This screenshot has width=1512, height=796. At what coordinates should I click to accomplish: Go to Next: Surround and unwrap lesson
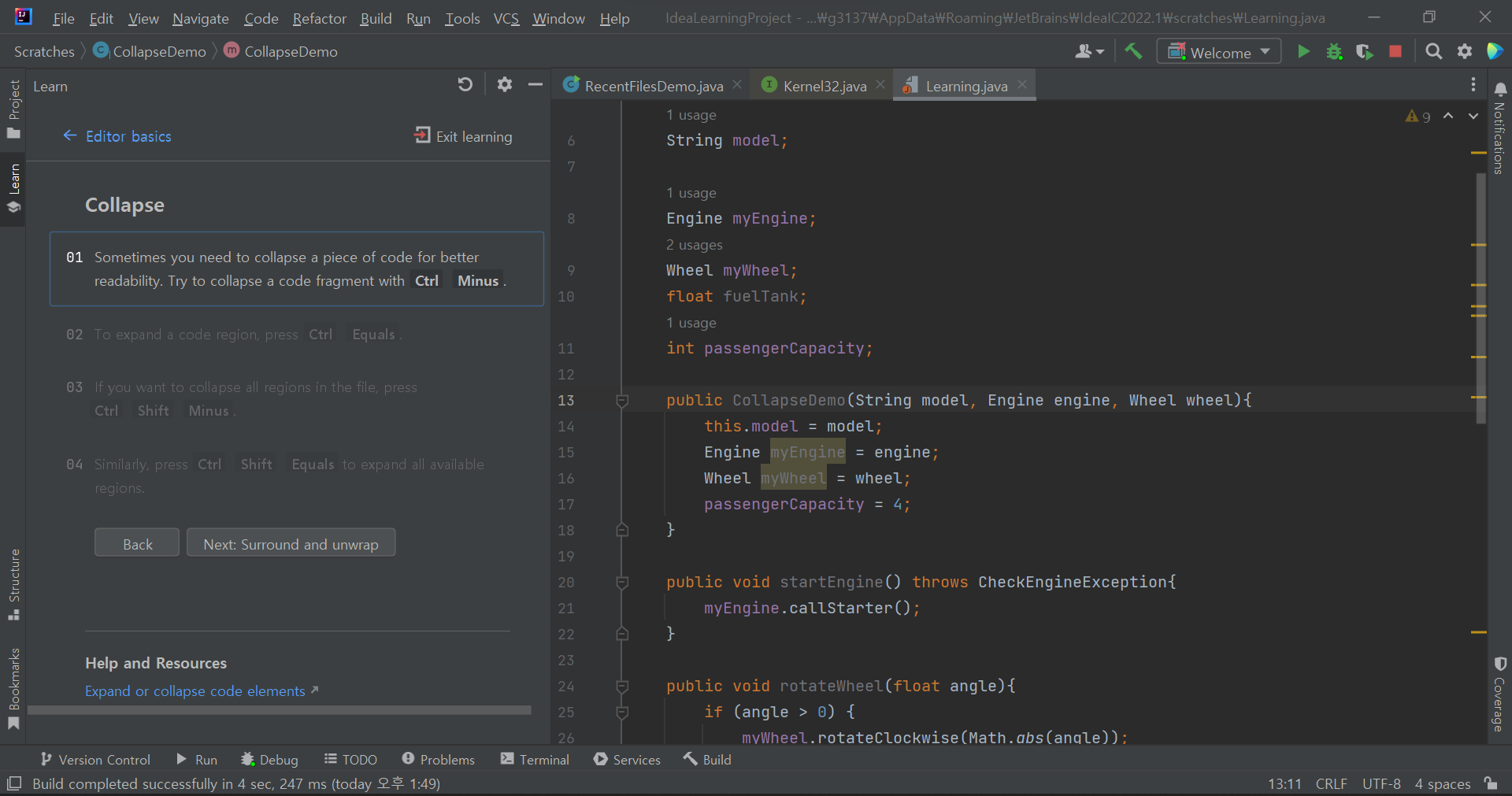tap(291, 543)
